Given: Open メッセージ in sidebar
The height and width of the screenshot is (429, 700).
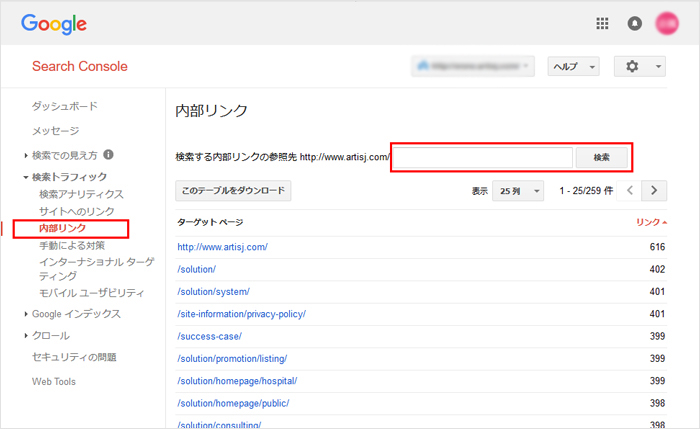Looking at the screenshot, I should tap(56, 131).
